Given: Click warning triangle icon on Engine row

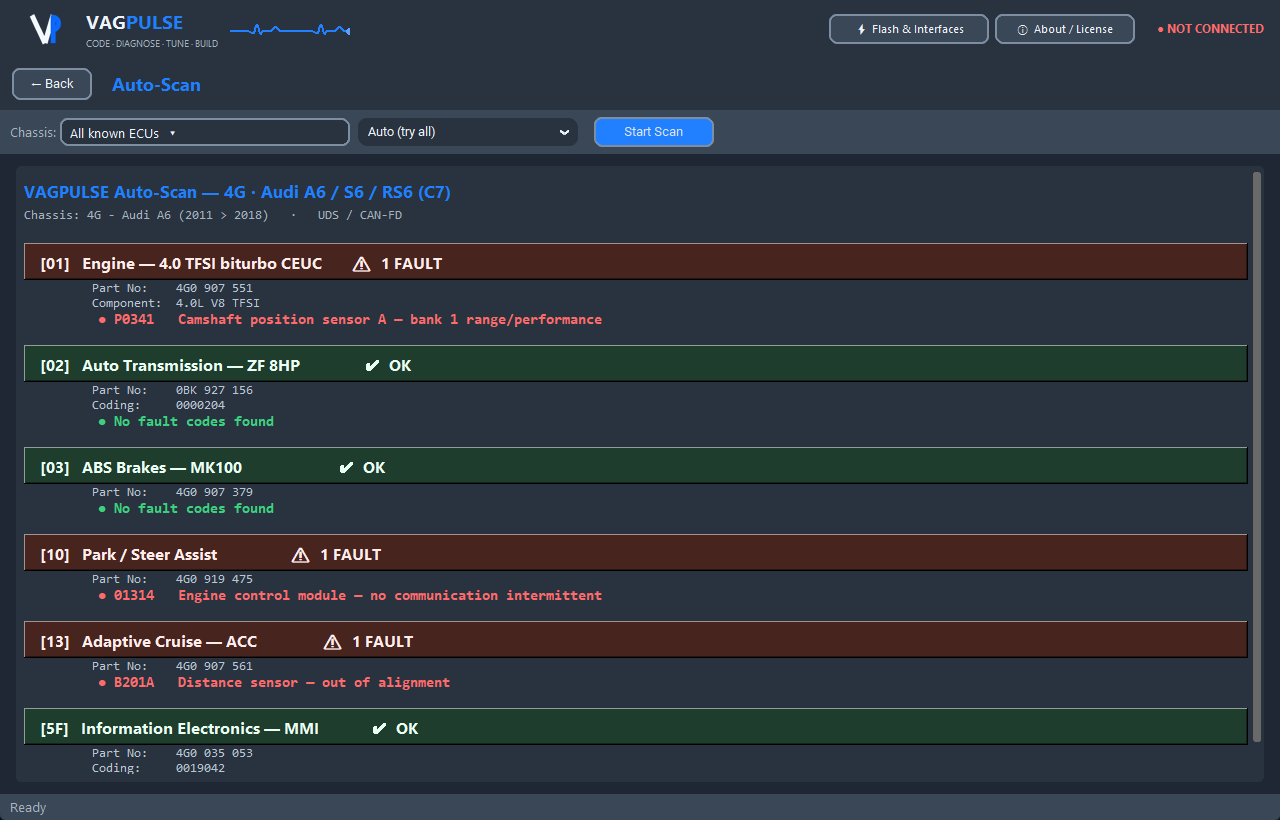Looking at the screenshot, I should point(361,264).
